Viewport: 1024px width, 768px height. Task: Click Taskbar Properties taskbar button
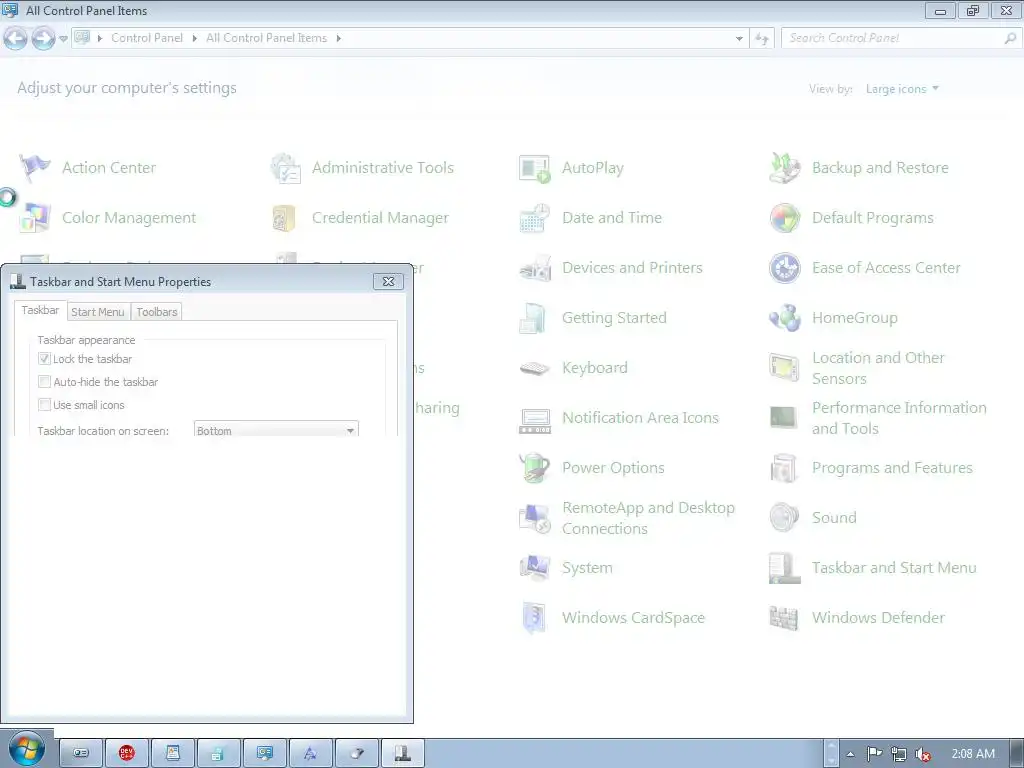coord(403,754)
